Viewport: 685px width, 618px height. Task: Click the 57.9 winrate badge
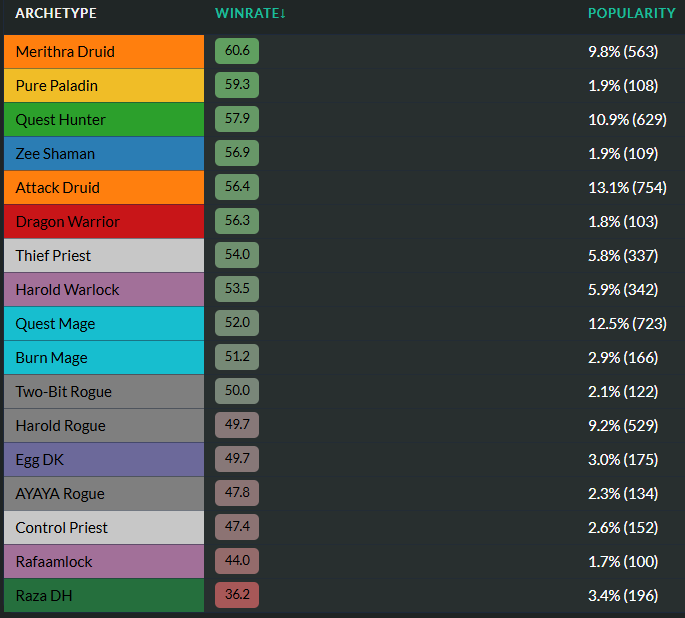pos(237,119)
